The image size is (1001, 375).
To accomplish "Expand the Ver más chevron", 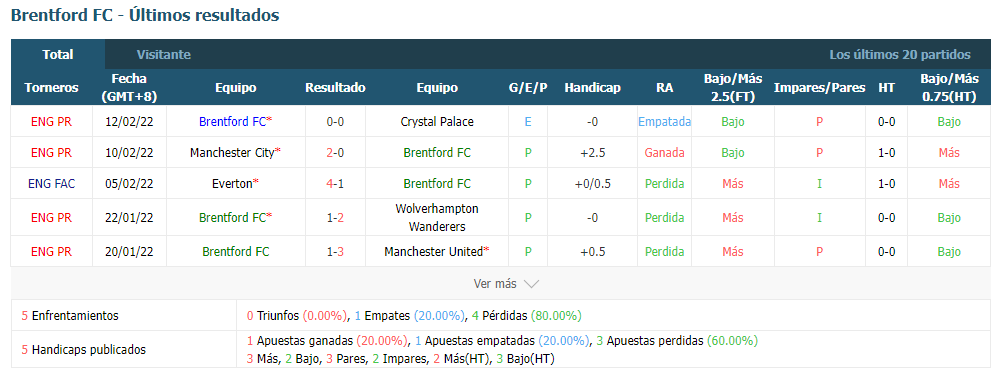I will (x=531, y=284).
